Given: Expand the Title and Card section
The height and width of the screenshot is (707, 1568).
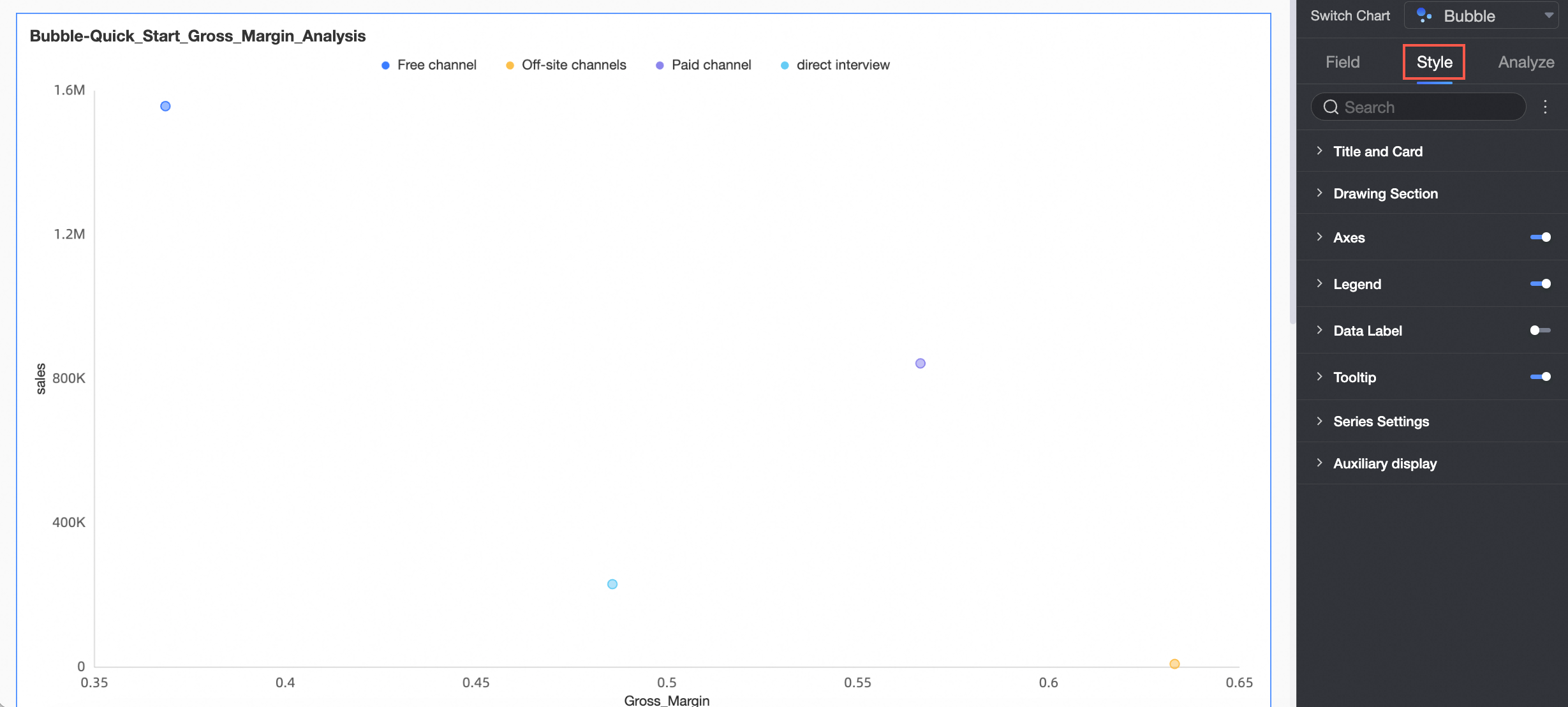Looking at the screenshot, I should click(1378, 151).
